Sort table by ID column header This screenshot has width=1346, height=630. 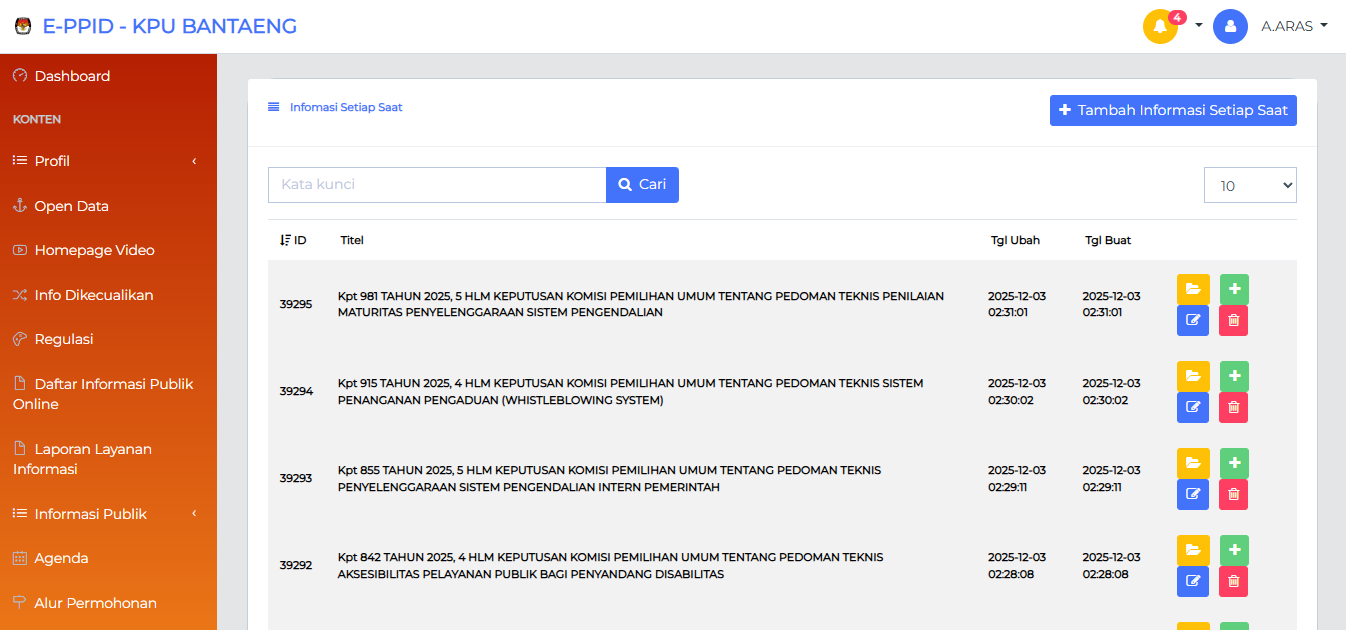coord(293,240)
